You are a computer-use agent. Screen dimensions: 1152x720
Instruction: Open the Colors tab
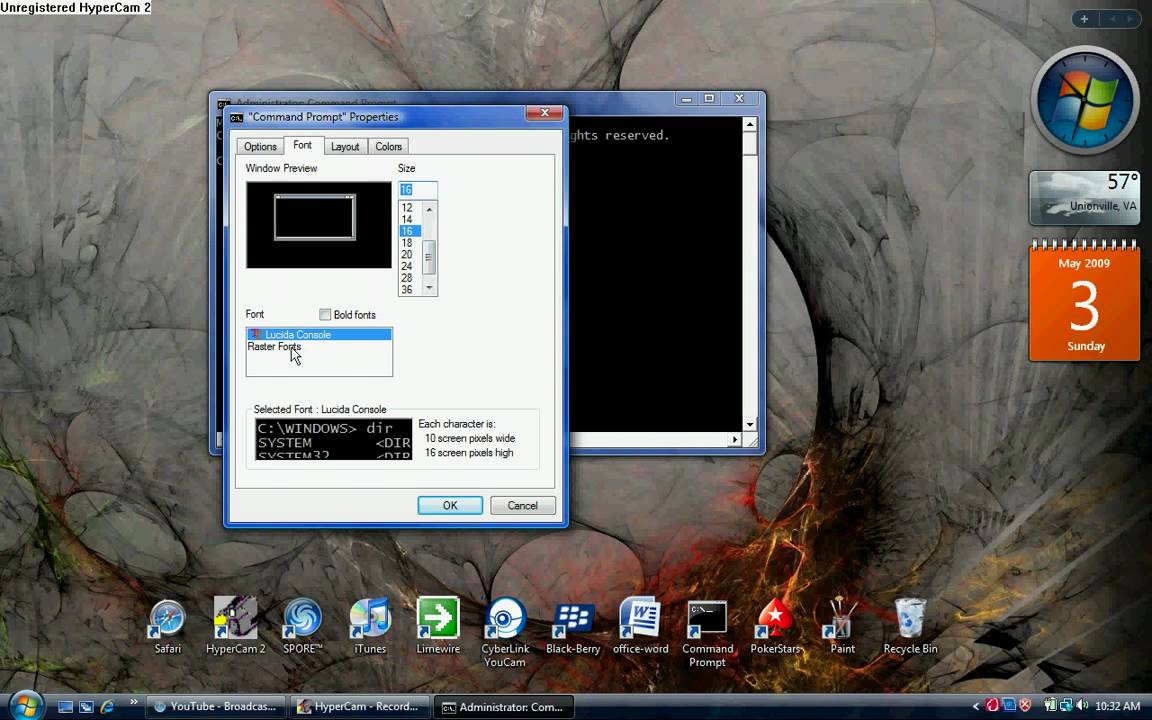[x=388, y=146]
